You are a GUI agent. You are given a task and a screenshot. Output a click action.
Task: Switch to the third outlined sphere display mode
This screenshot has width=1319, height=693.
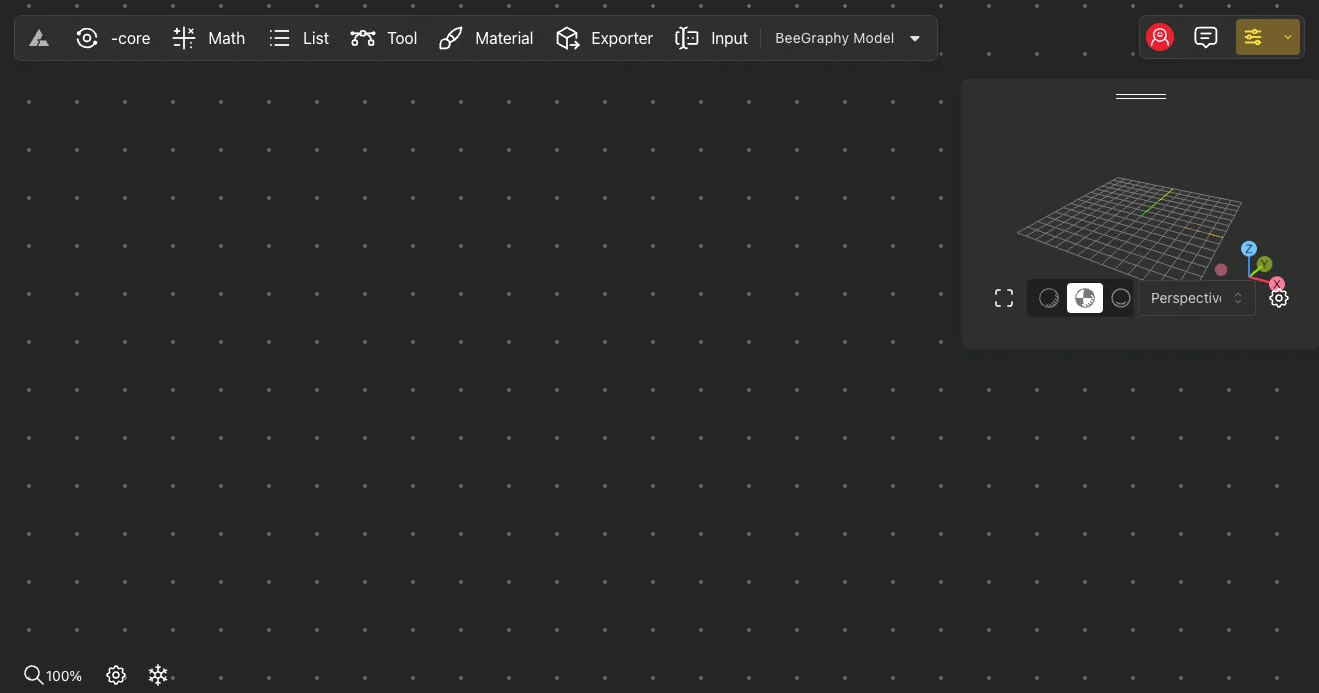click(x=1121, y=298)
